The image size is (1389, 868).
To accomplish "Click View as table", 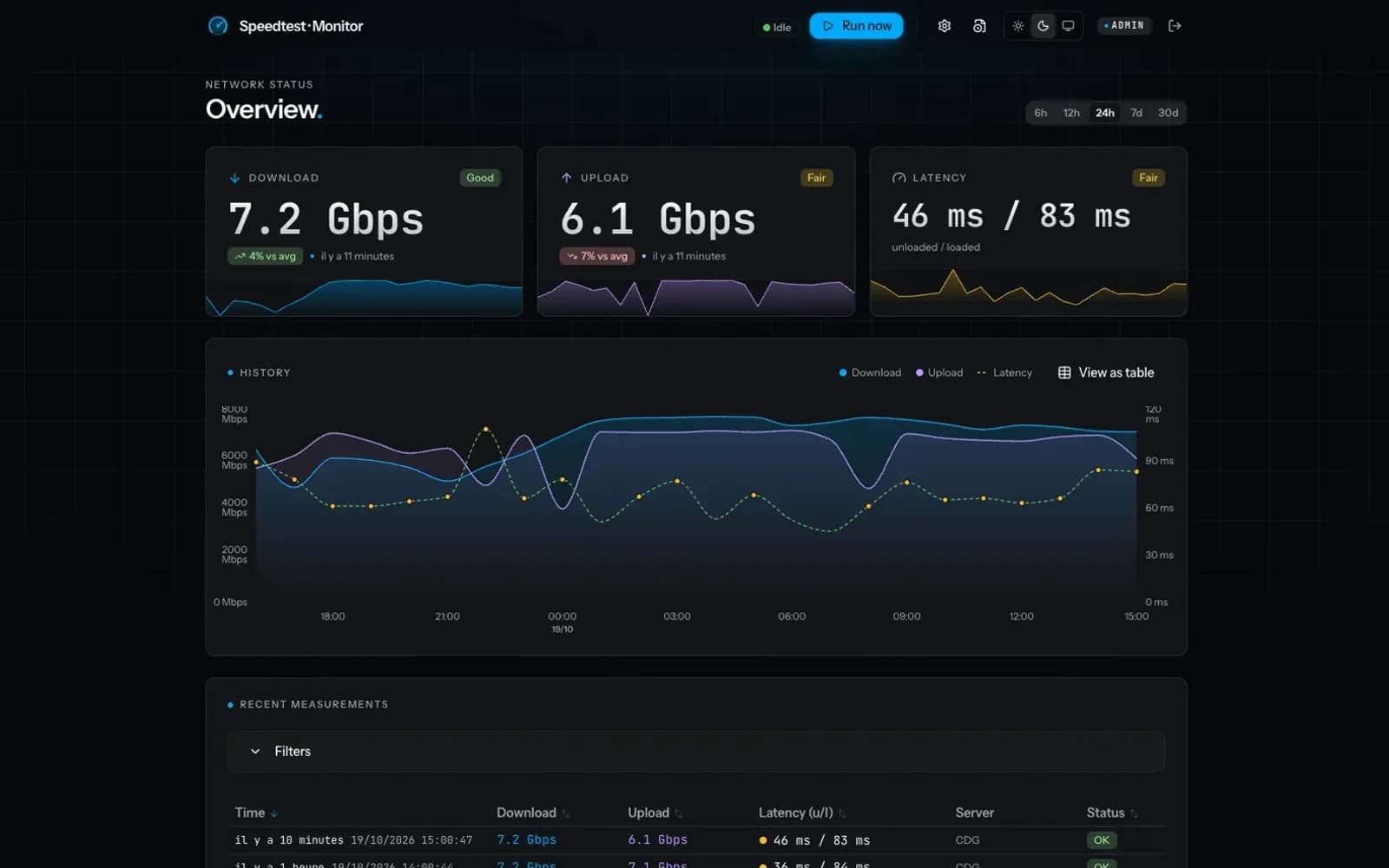I will [1106, 372].
